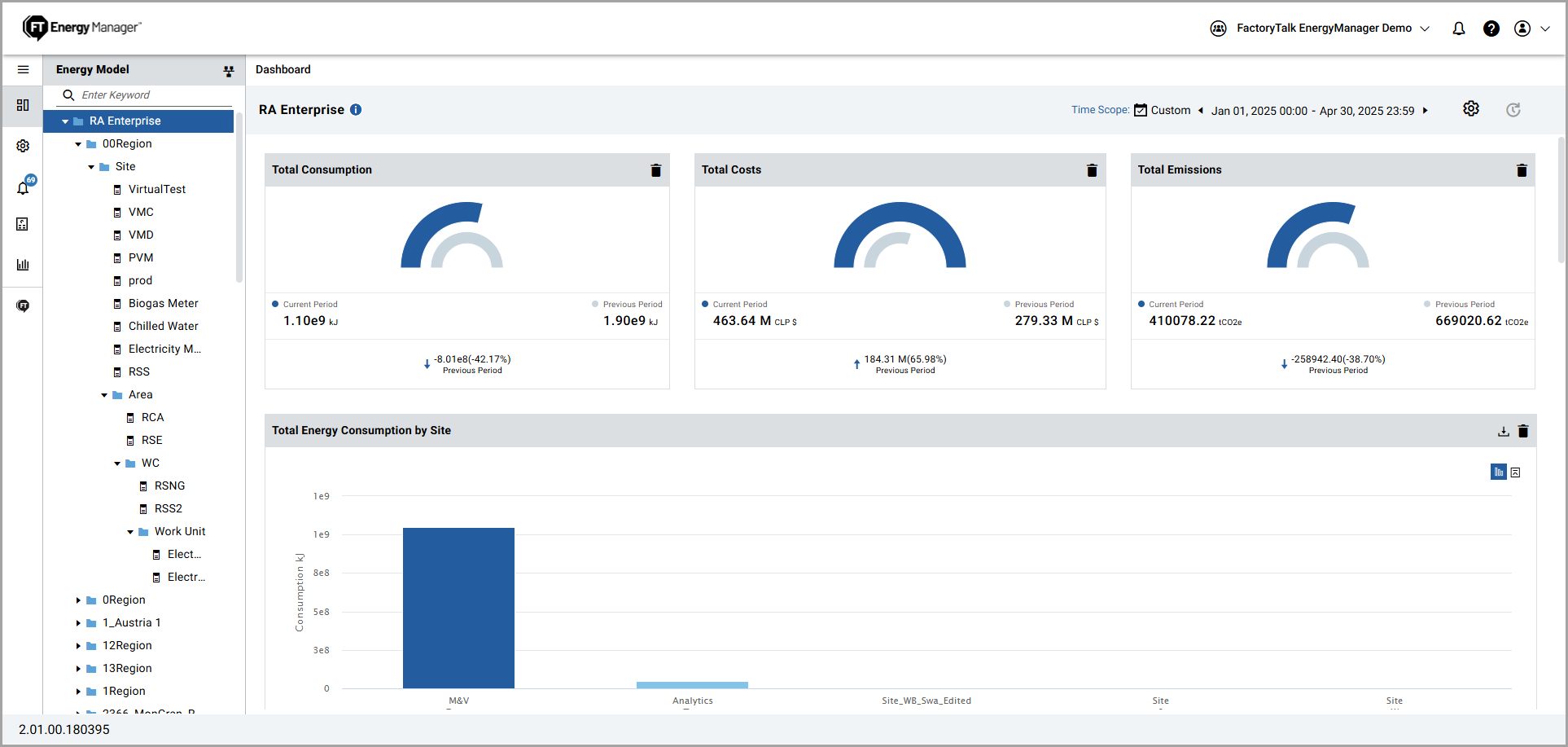Image resolution: width=1568 pixels, height=747 pixels.
Task: Switch to bar chart view
Action: pyautogui.click(x=1498, y=472)
